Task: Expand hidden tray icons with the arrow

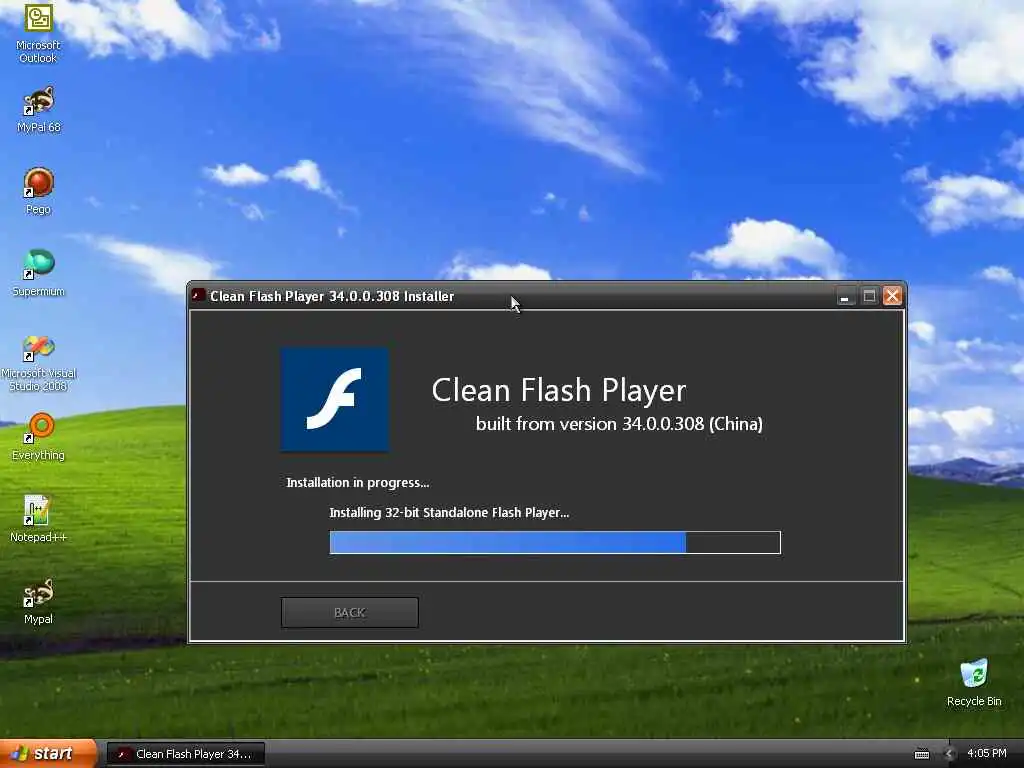Action: (949, 754)
